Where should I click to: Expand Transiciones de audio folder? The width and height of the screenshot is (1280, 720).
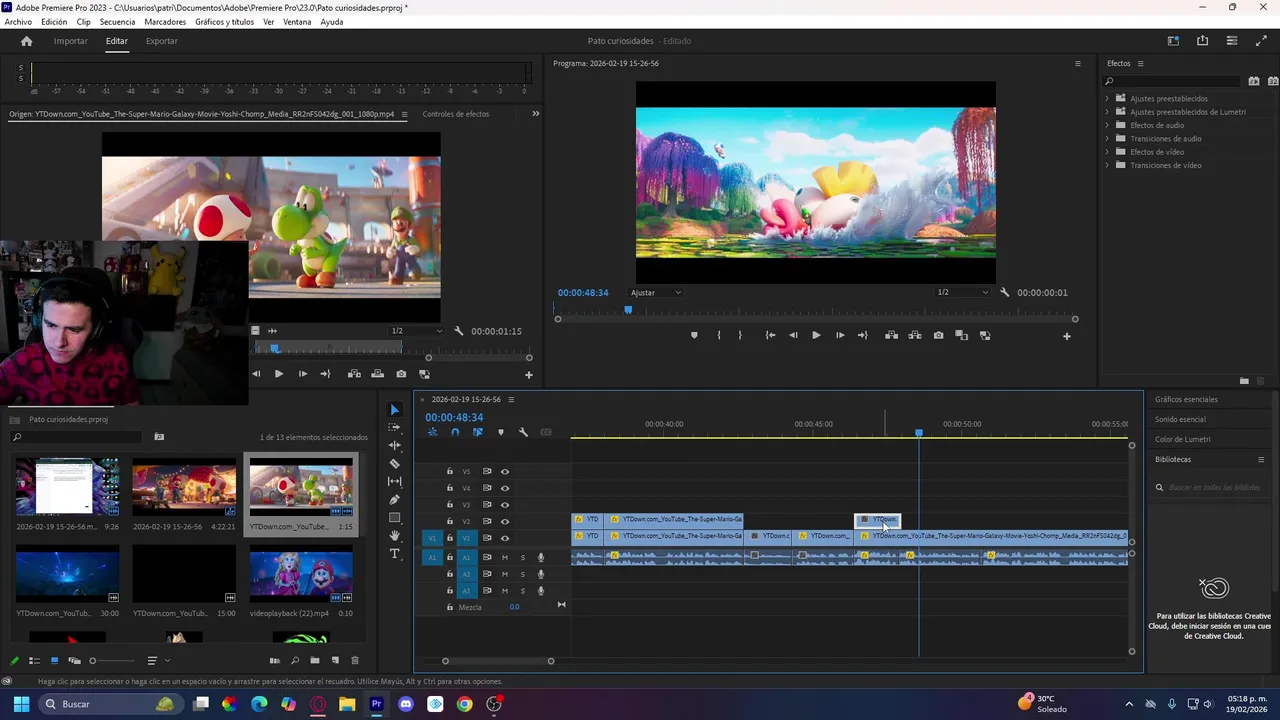pos(1107,138)
